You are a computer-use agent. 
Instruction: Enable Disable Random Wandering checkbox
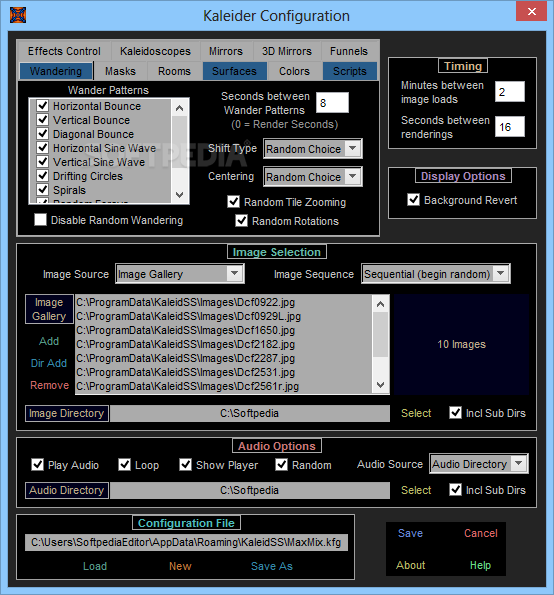click(x=40, y=220)
